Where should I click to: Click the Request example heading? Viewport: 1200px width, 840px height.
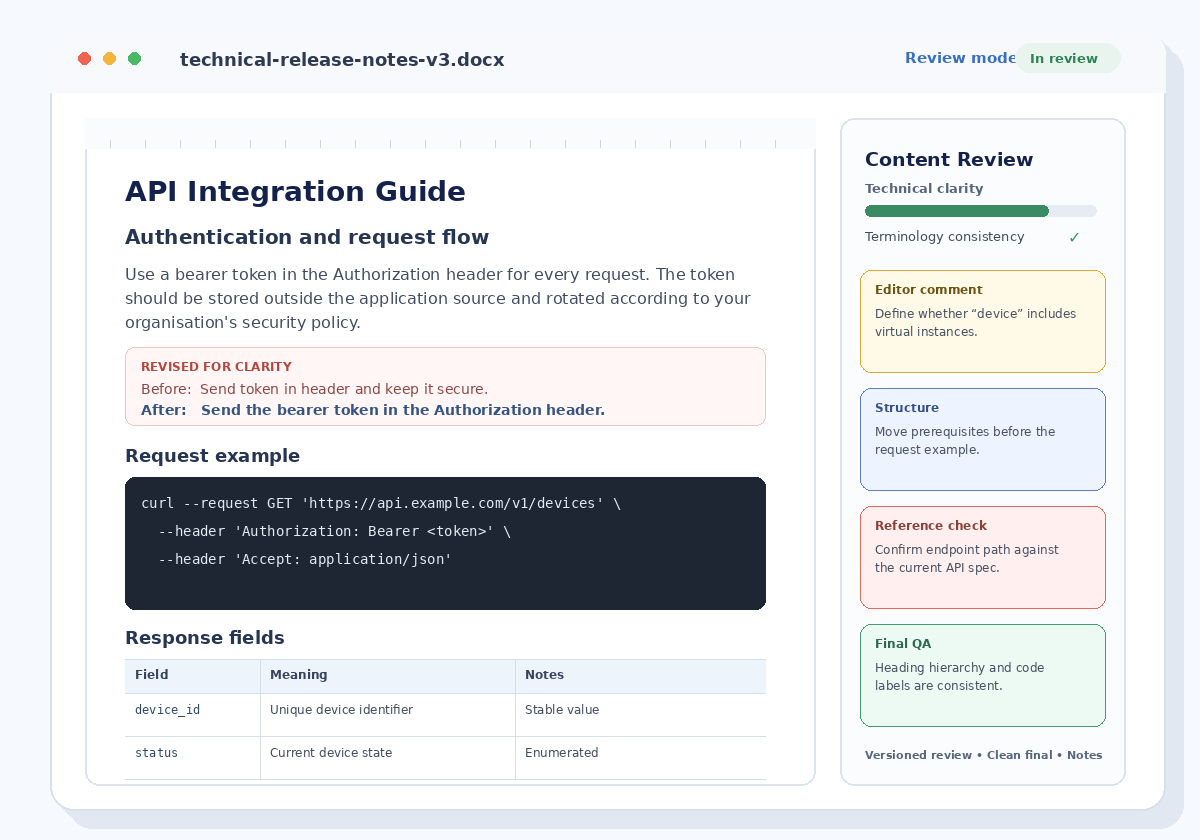click(x=212, y=456)
